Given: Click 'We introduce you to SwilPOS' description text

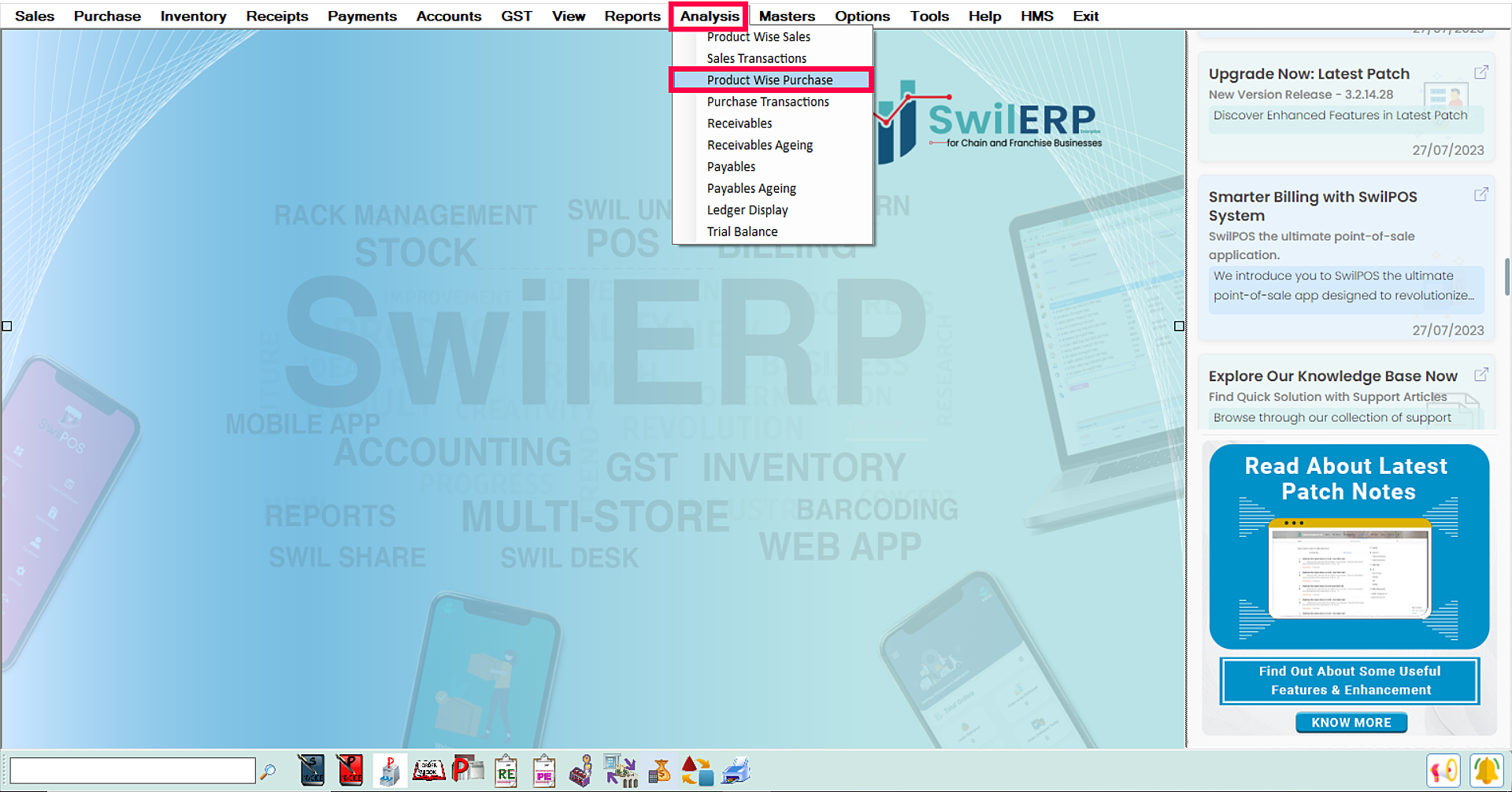Looking at the screenshot, I should [x=1343, y=286].
